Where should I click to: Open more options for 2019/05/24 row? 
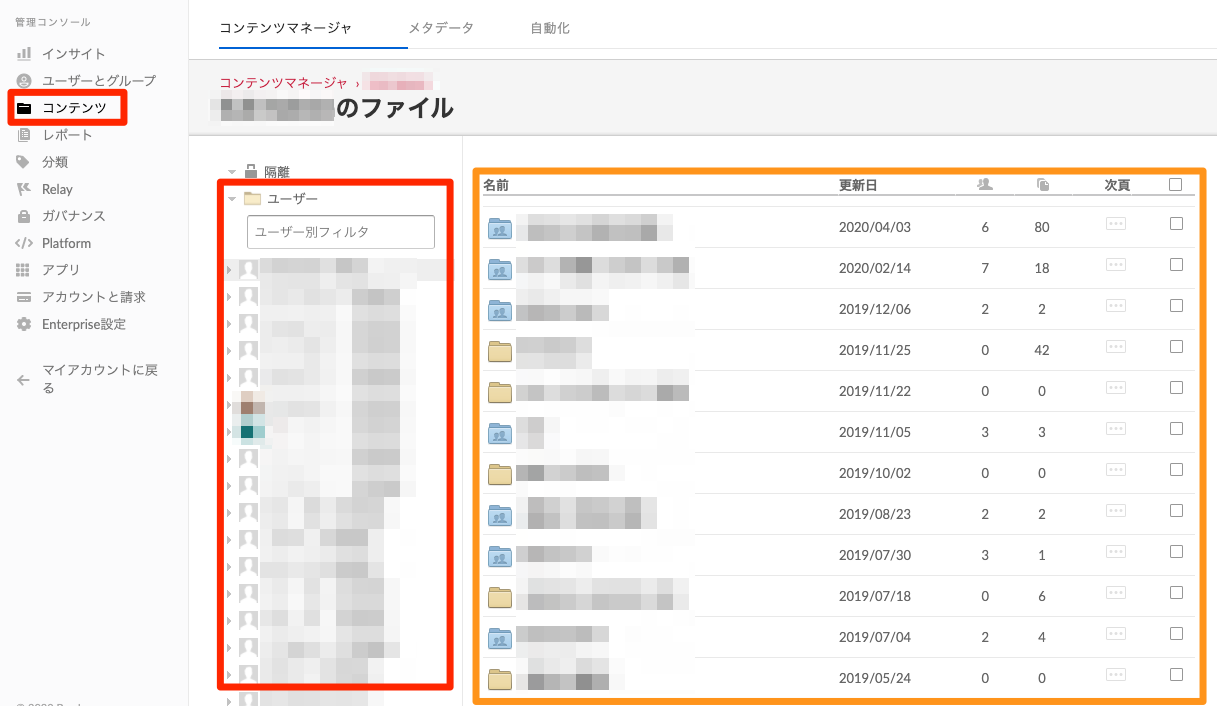tap(1116, 675)
